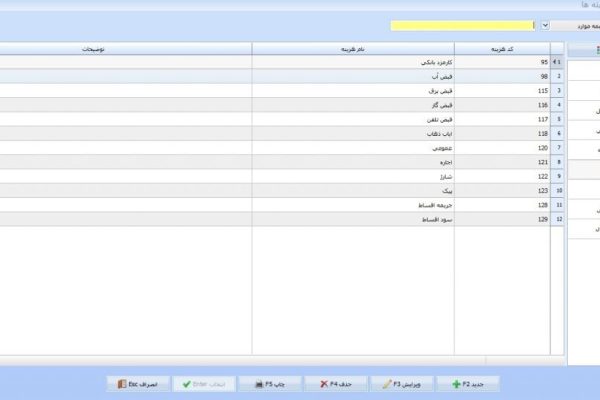Click row header number 5
The height and width of the screenshot is (400, 600).
[x=557, y=119]
